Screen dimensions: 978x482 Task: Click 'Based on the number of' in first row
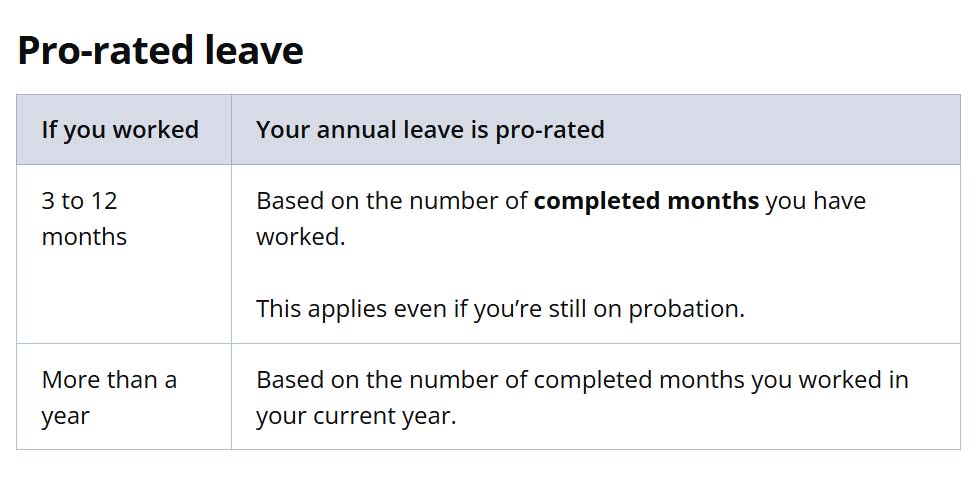(392, 201)
